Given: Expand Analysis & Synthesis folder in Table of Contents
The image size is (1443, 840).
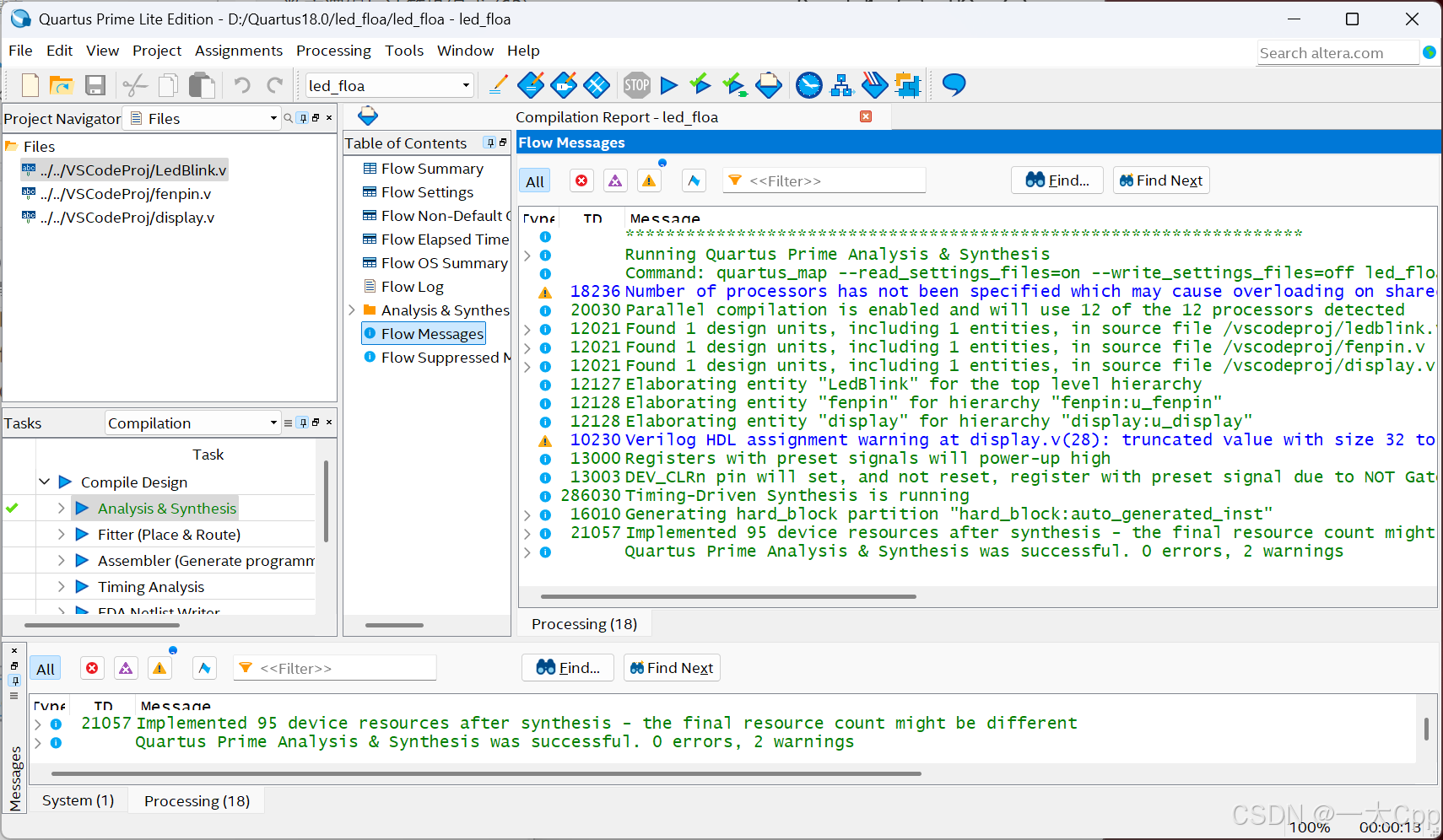Looking at the screenshot, I should coord(352,310).
